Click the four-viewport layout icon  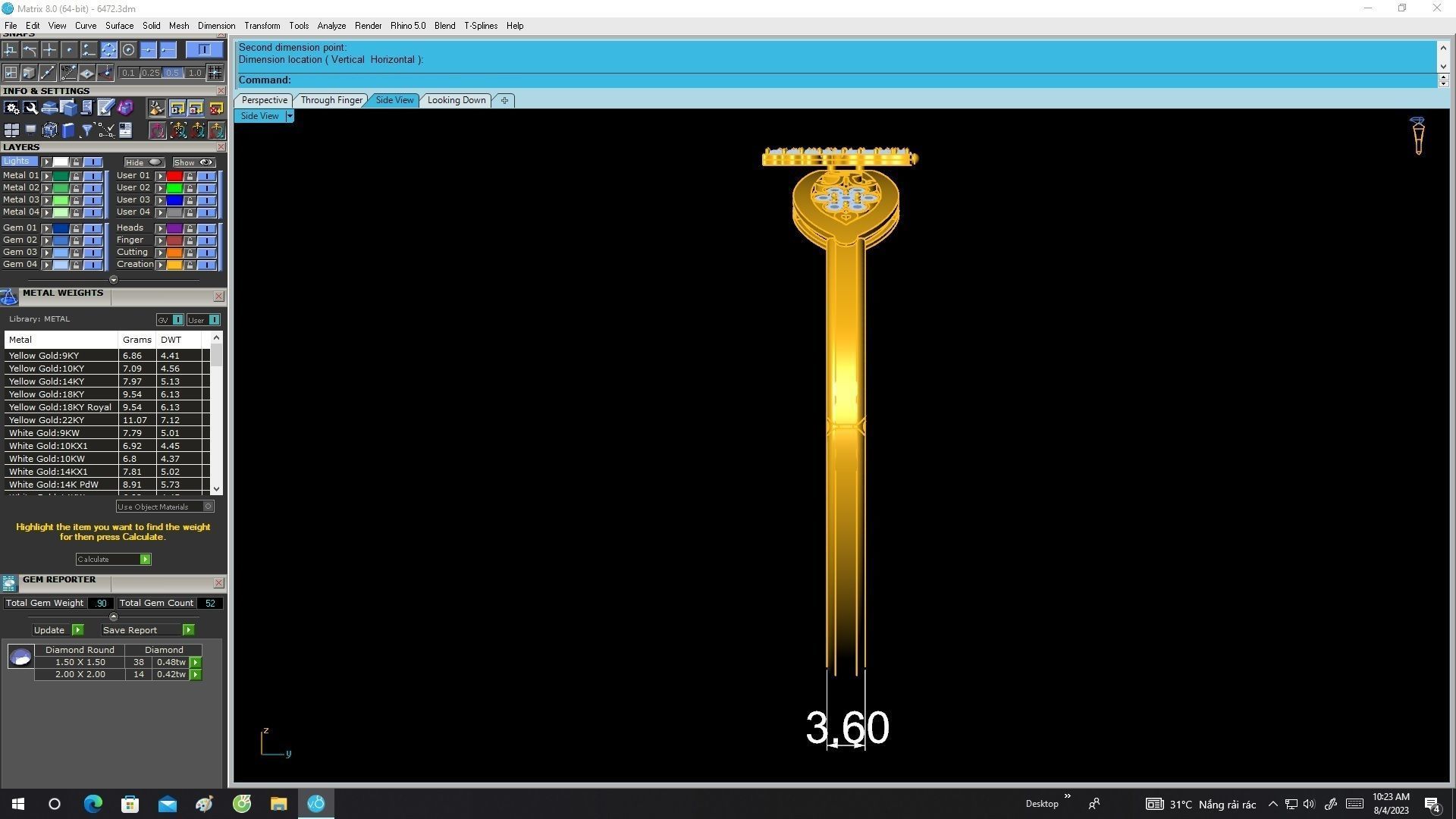(x=11, y=130)
